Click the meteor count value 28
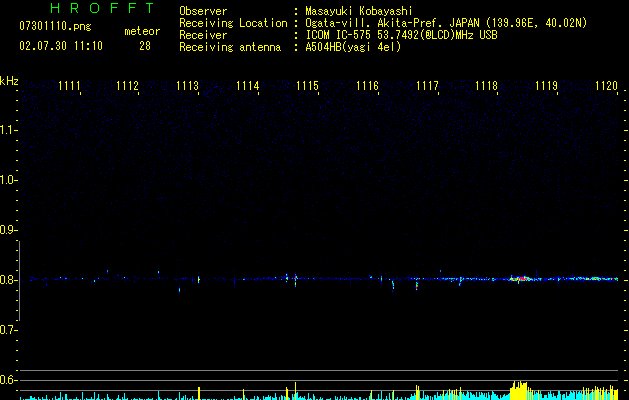Screen dimensions: 629x400 (145, 46)
